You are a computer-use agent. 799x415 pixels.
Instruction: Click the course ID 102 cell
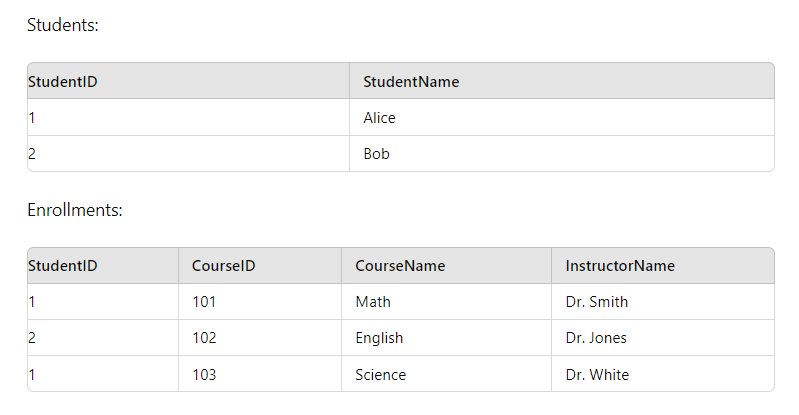204,338
